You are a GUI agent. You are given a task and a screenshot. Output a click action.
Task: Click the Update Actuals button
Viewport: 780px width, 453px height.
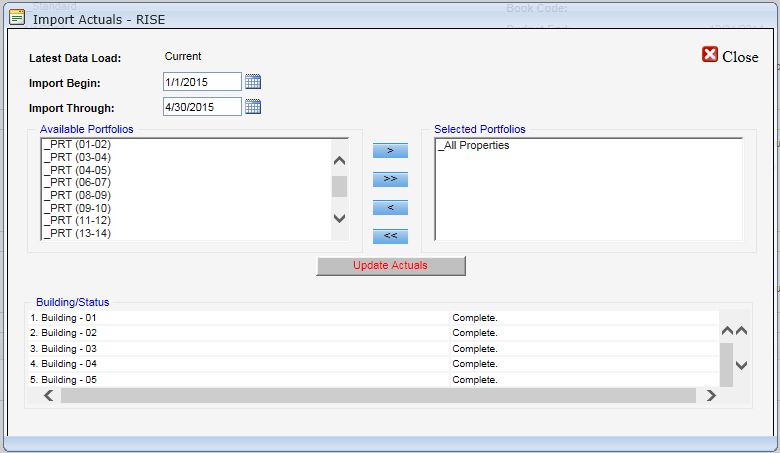[391, 266]
